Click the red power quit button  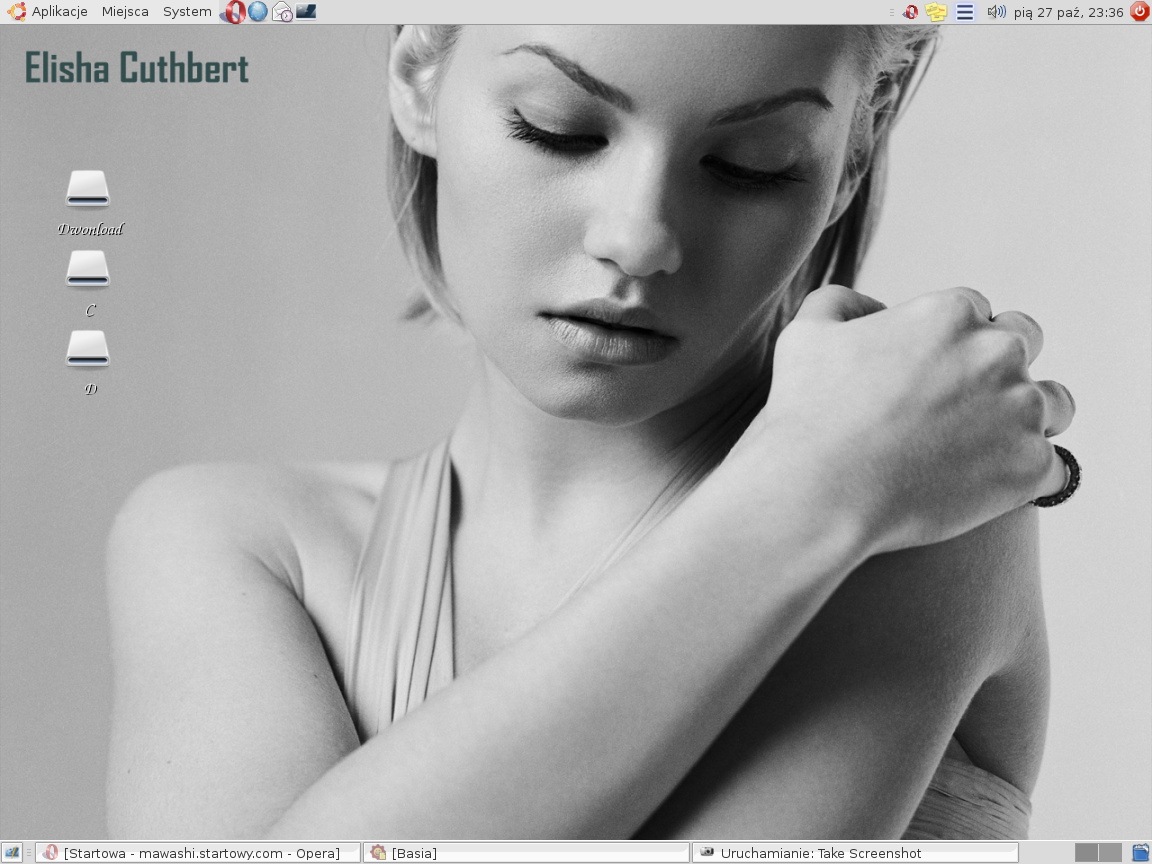click(x=1140, y=12)
